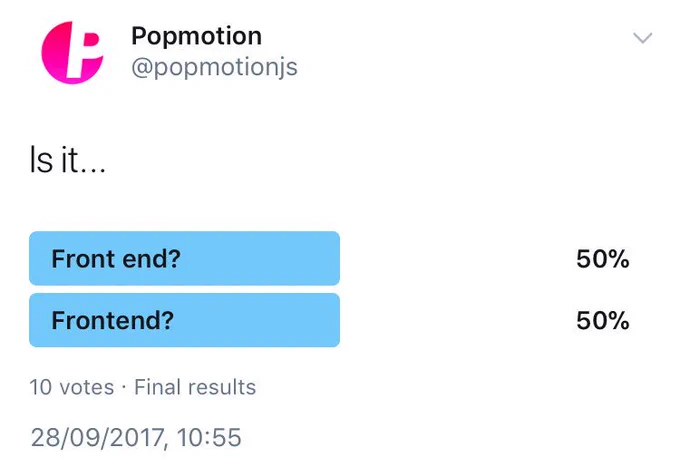This screenshot has width=680, height=467.
Task: Click the Front end blue result bar's empty right portion
Action: point(260,258)
